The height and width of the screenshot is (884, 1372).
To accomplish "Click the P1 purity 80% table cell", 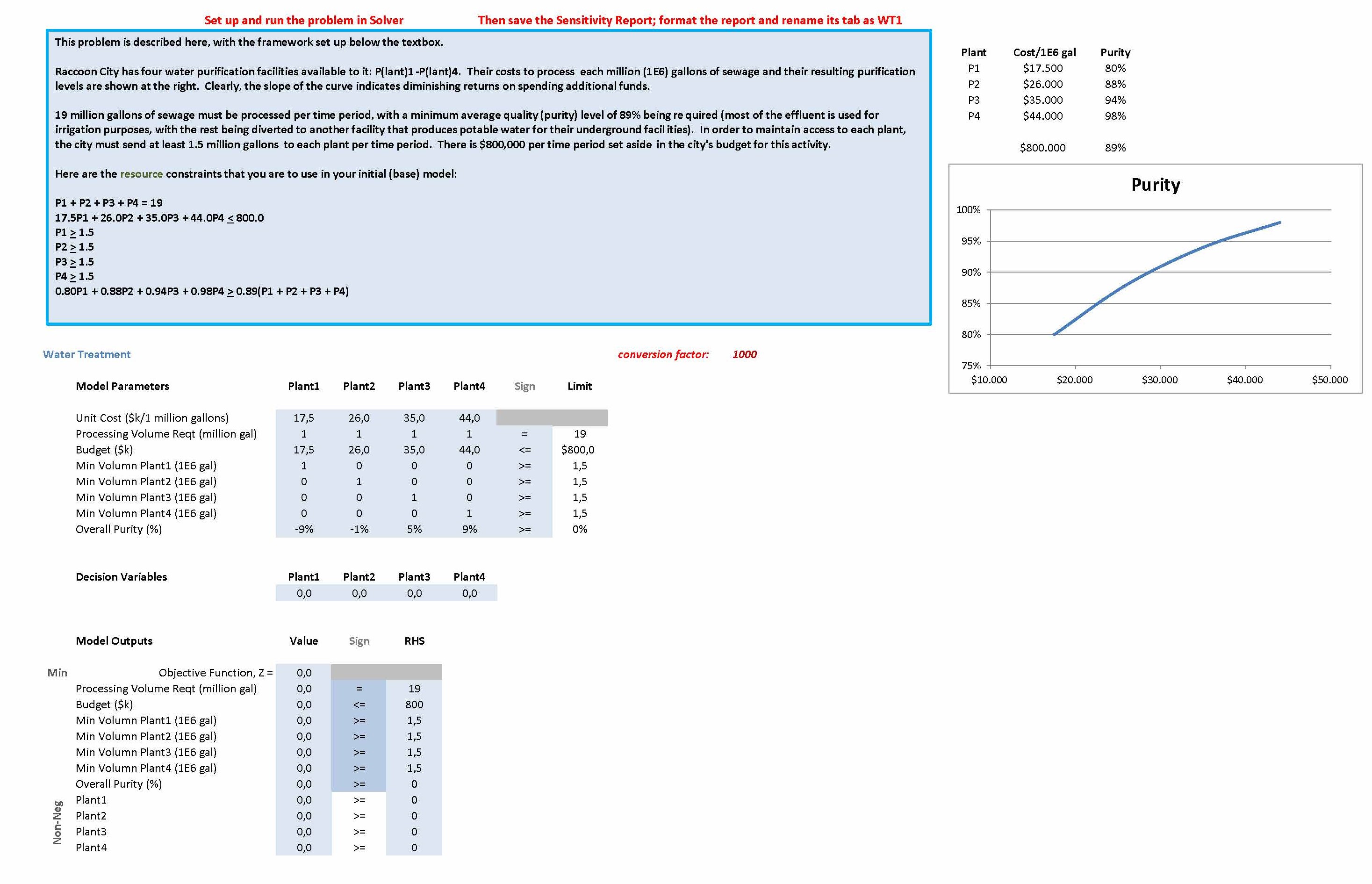I will pos(1115,68).
